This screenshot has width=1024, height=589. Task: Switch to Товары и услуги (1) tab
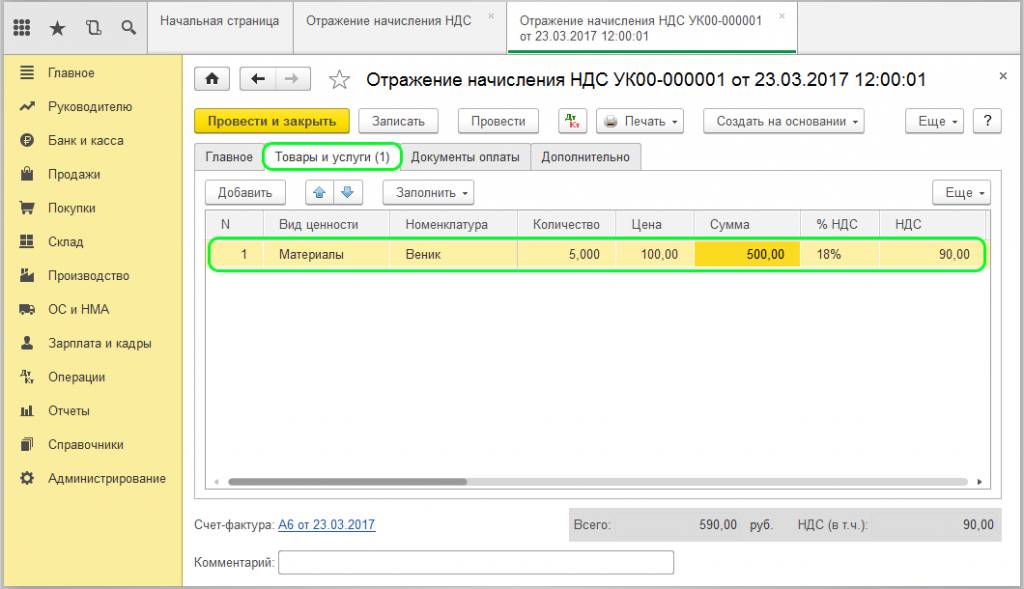tap(332, 157)
